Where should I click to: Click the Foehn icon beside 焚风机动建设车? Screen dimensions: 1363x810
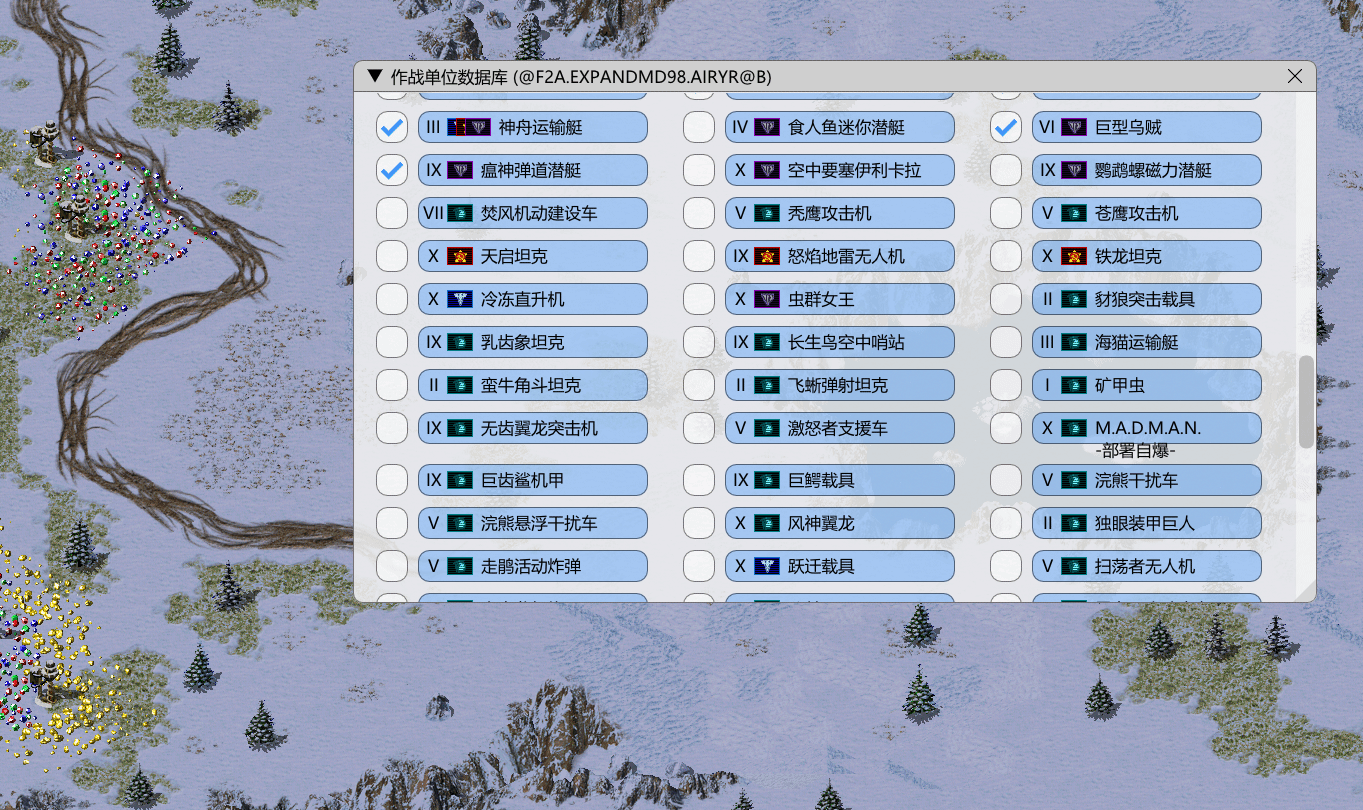pyautogui.click(x=460, y=213)
